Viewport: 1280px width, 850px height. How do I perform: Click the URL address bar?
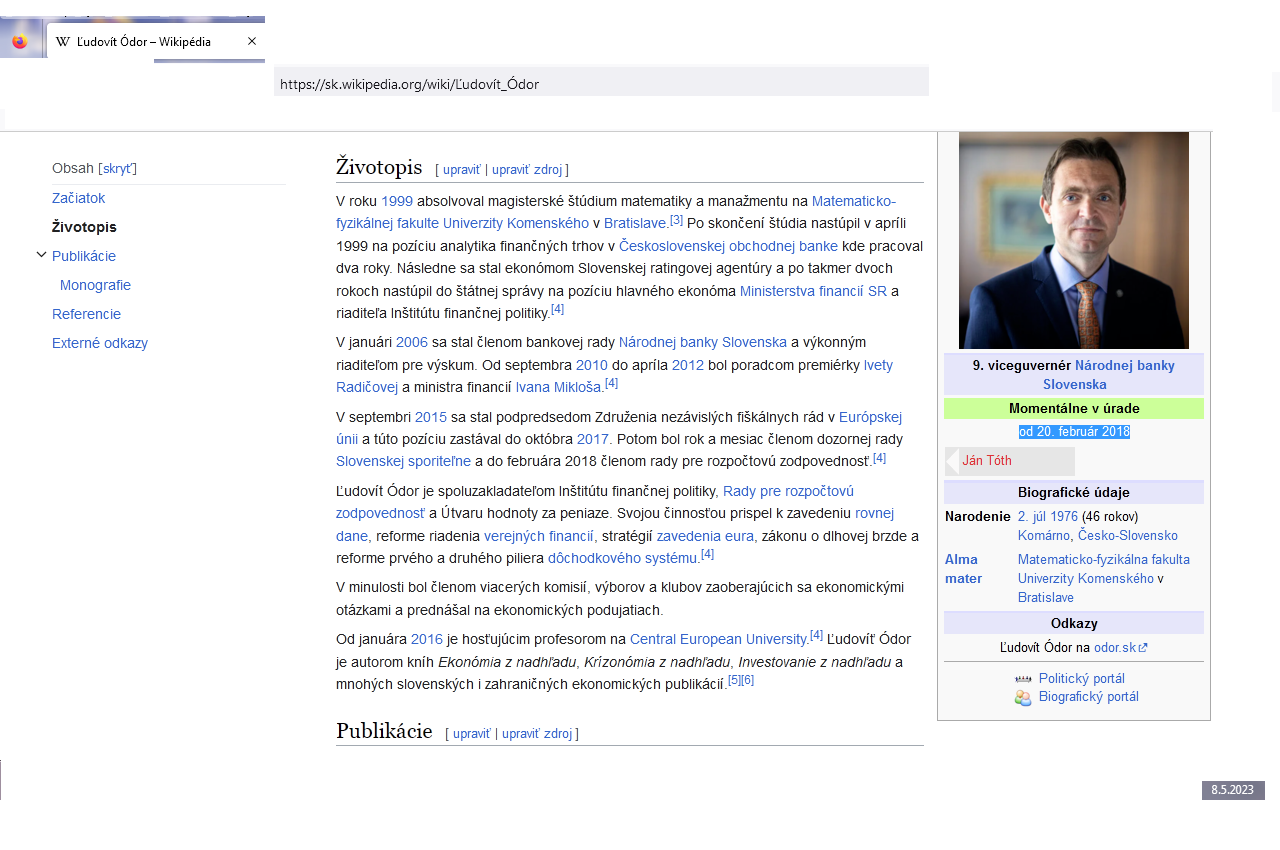click(x=601, y=84)
